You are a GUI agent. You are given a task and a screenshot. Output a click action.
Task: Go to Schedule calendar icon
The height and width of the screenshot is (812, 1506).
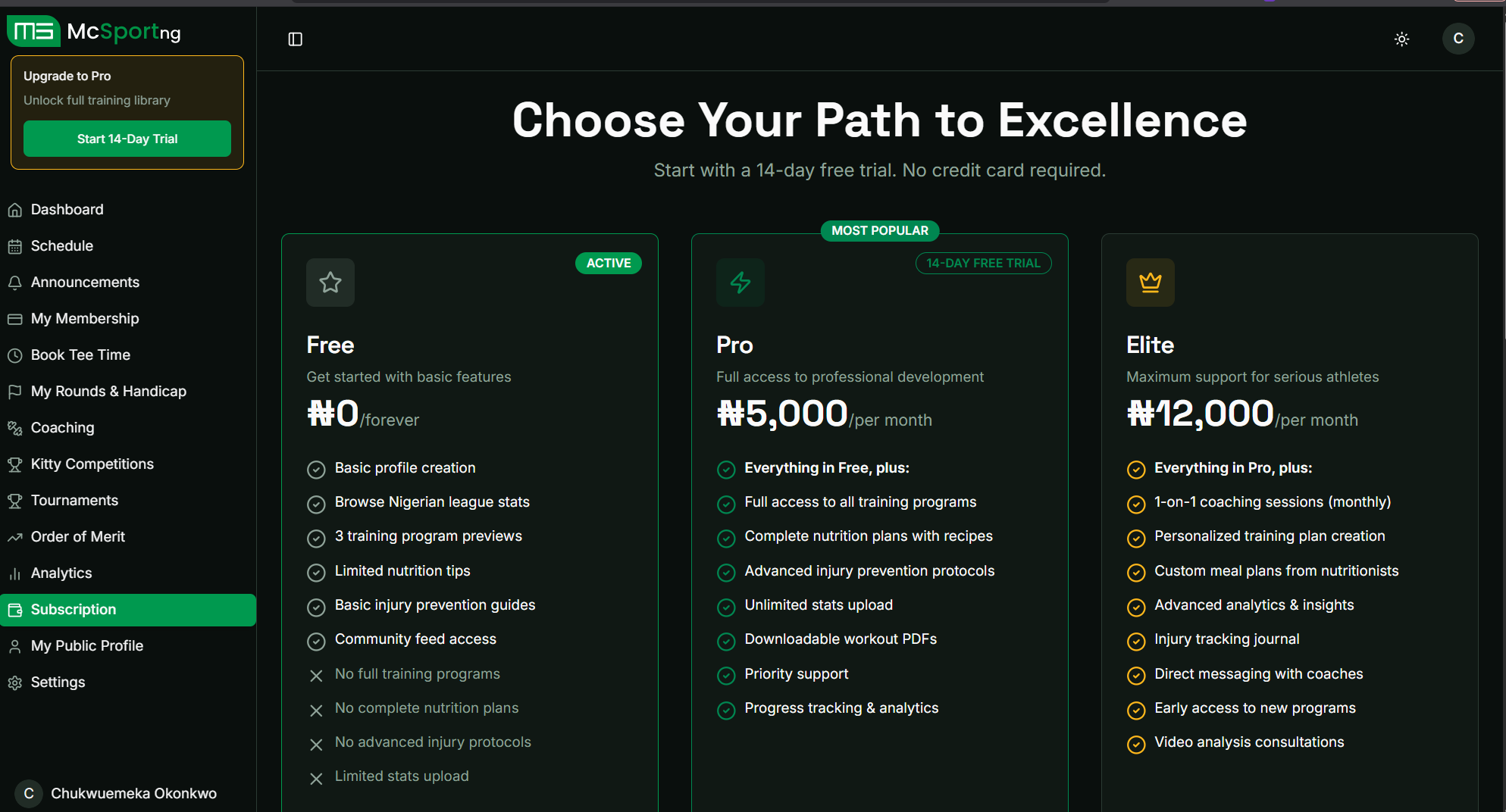[x=15, y=246]
